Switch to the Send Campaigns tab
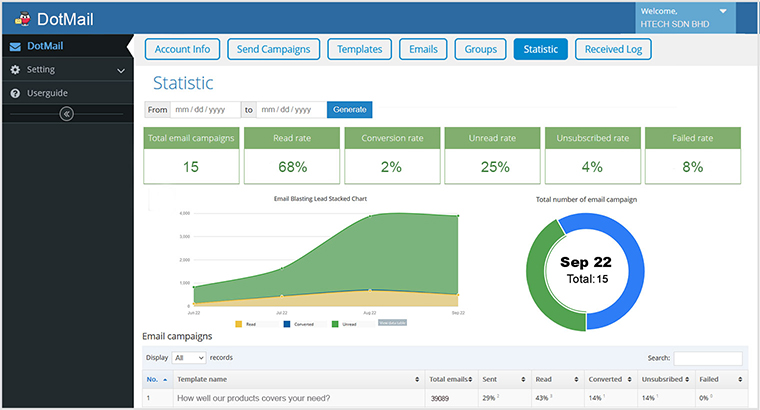The image size is (760, 410). tap(274, 49)
